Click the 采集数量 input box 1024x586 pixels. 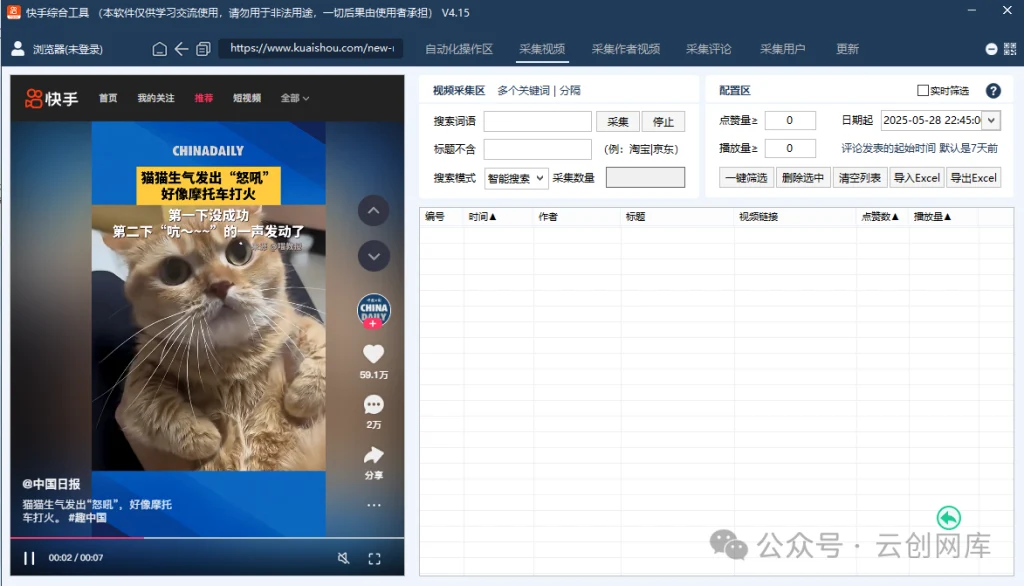645,178
